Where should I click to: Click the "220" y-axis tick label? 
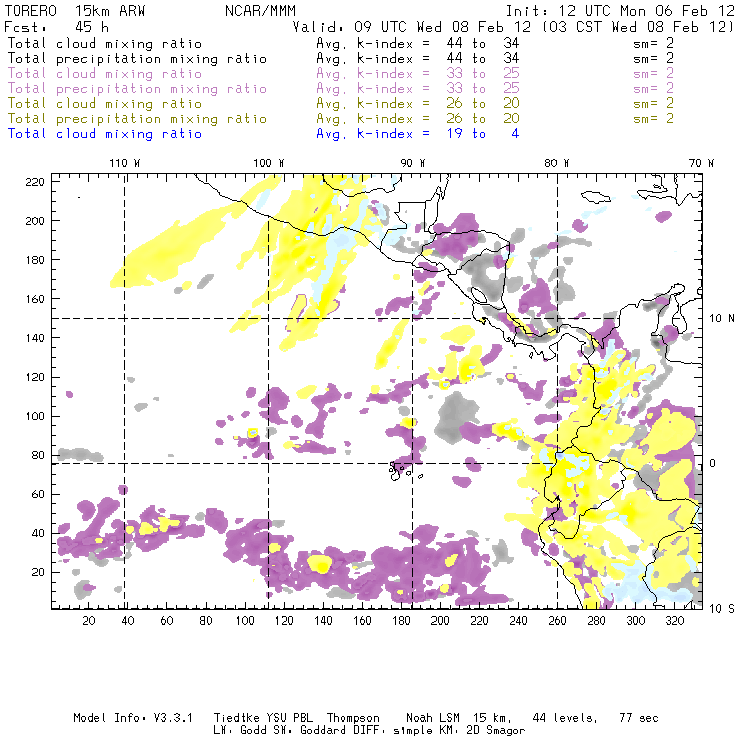click(34, 182)
